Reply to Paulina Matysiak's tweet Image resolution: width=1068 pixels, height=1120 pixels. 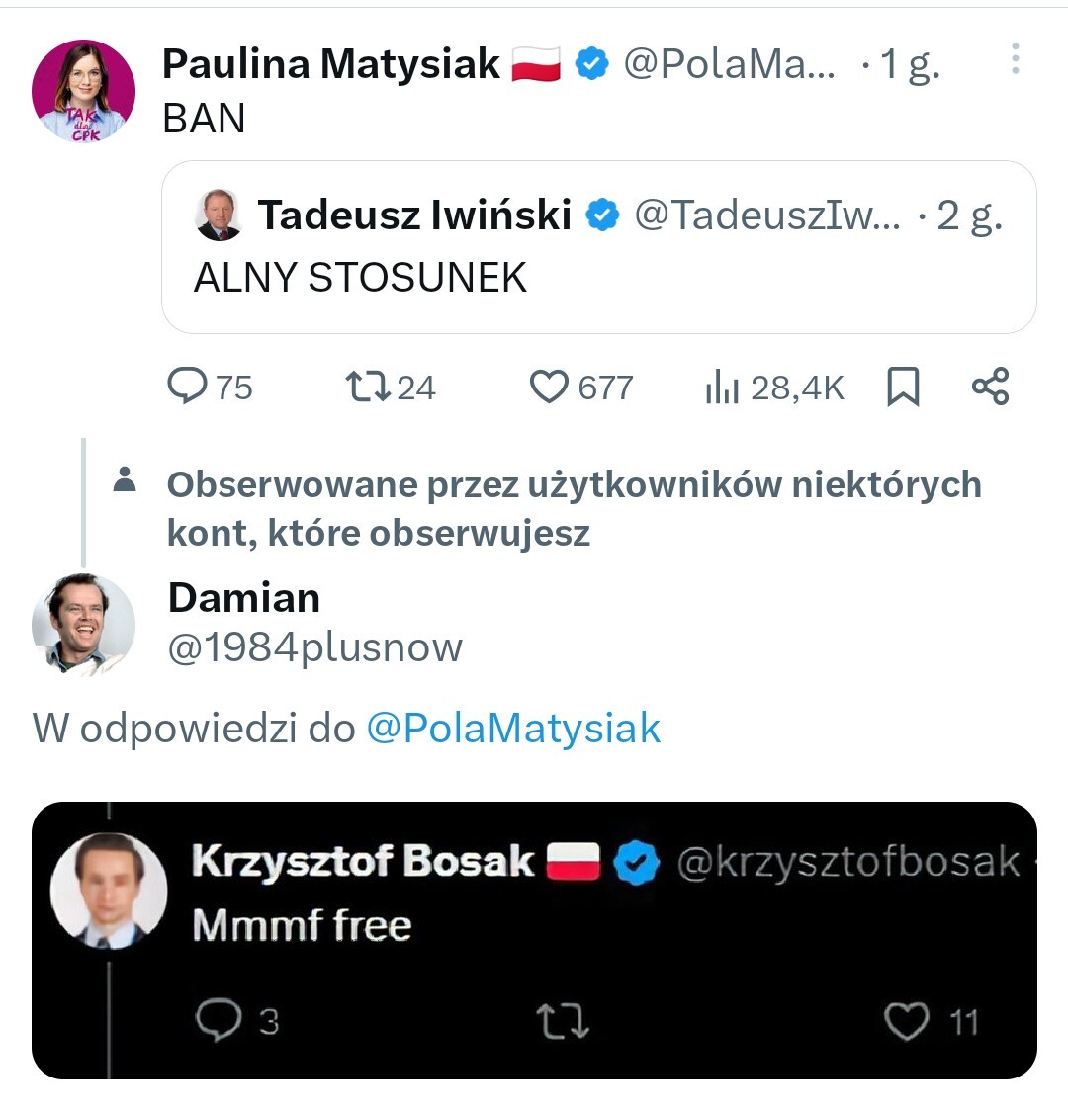click(186, 387)
